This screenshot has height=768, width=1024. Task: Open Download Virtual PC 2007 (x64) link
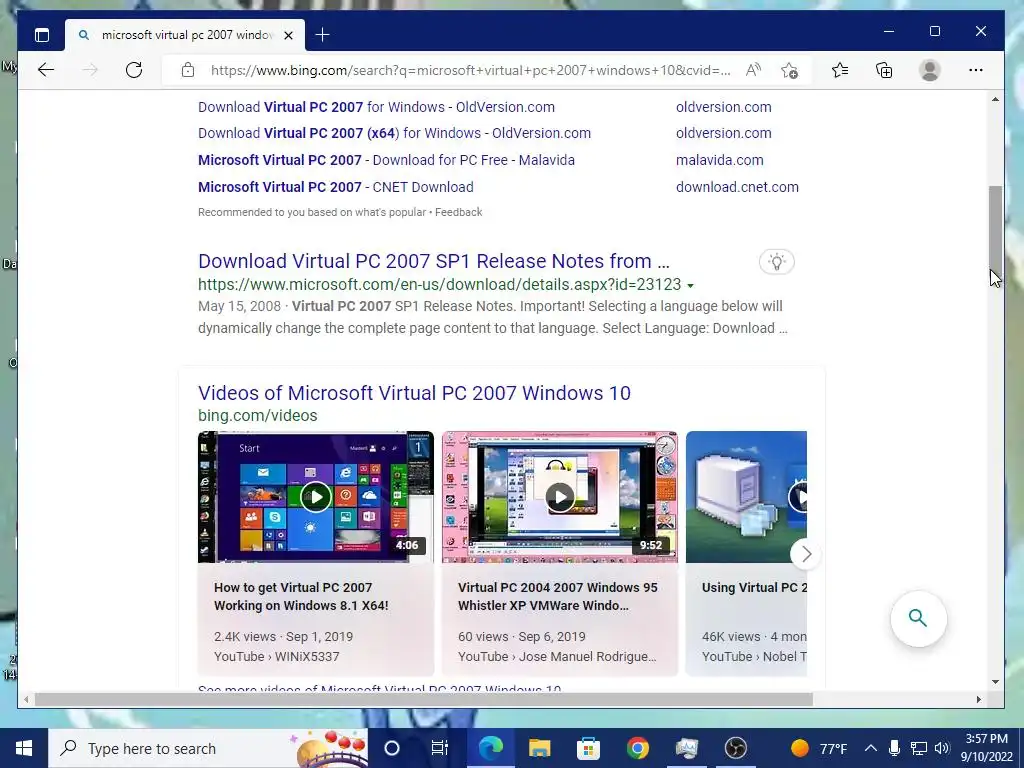coord(394,133)
